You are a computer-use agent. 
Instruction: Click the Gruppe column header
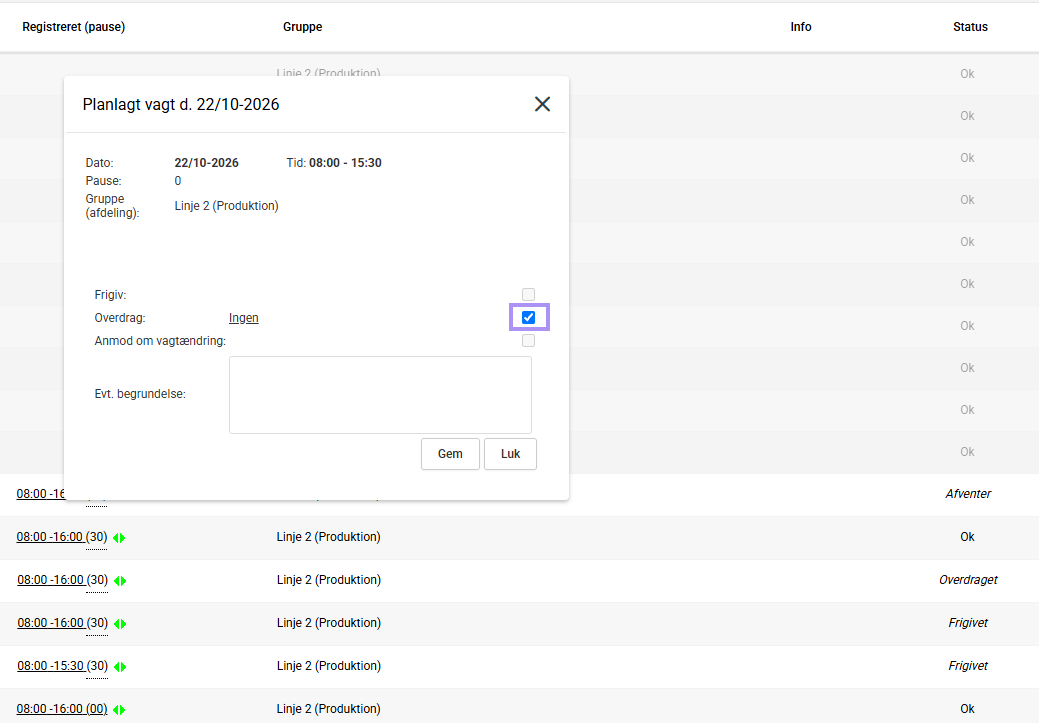pyautogui.click(x=303, y=27)
